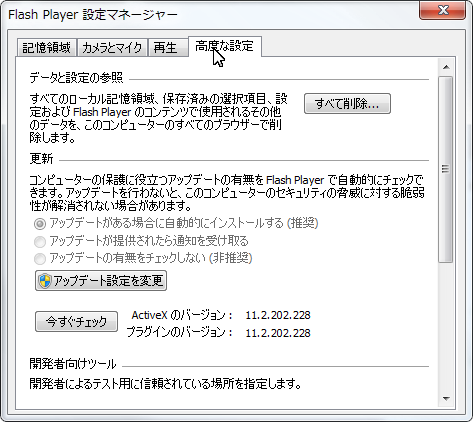
Task: Select the 高度な設定 tab
Action: click(225, 46)
